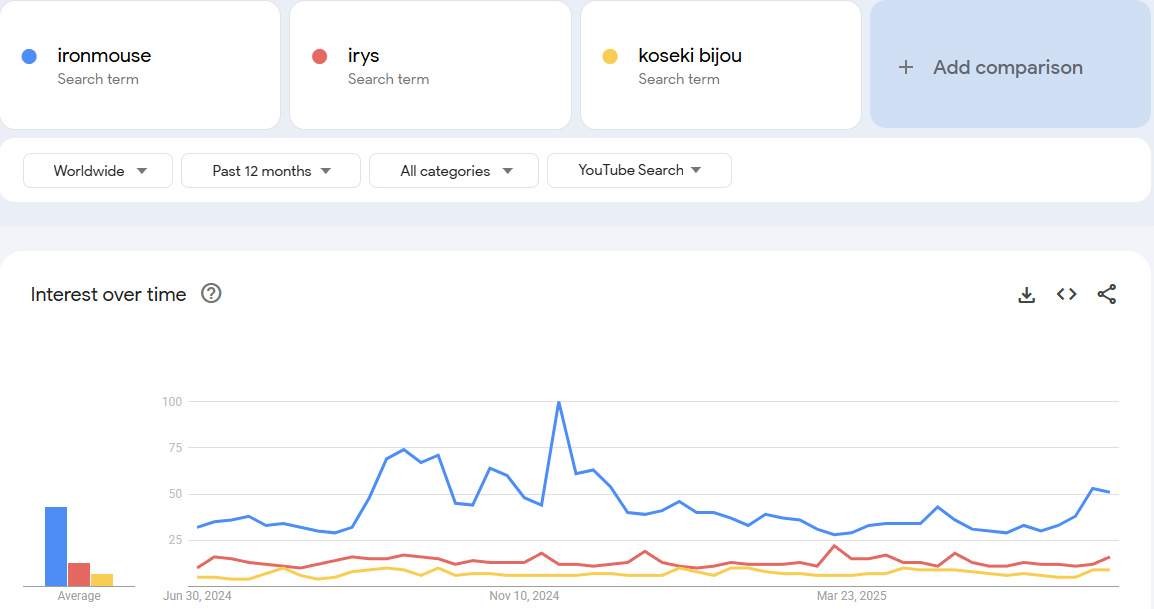Open the YouTube Search type dropdown
The width and height of the screenshot is (1154, 609).
639,171
